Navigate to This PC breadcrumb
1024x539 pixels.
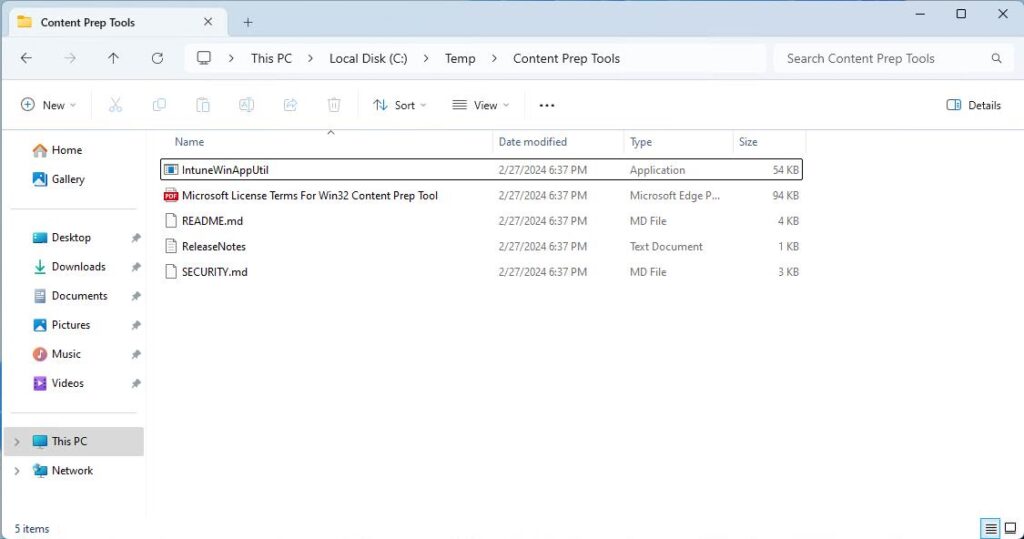click(271, 58)
